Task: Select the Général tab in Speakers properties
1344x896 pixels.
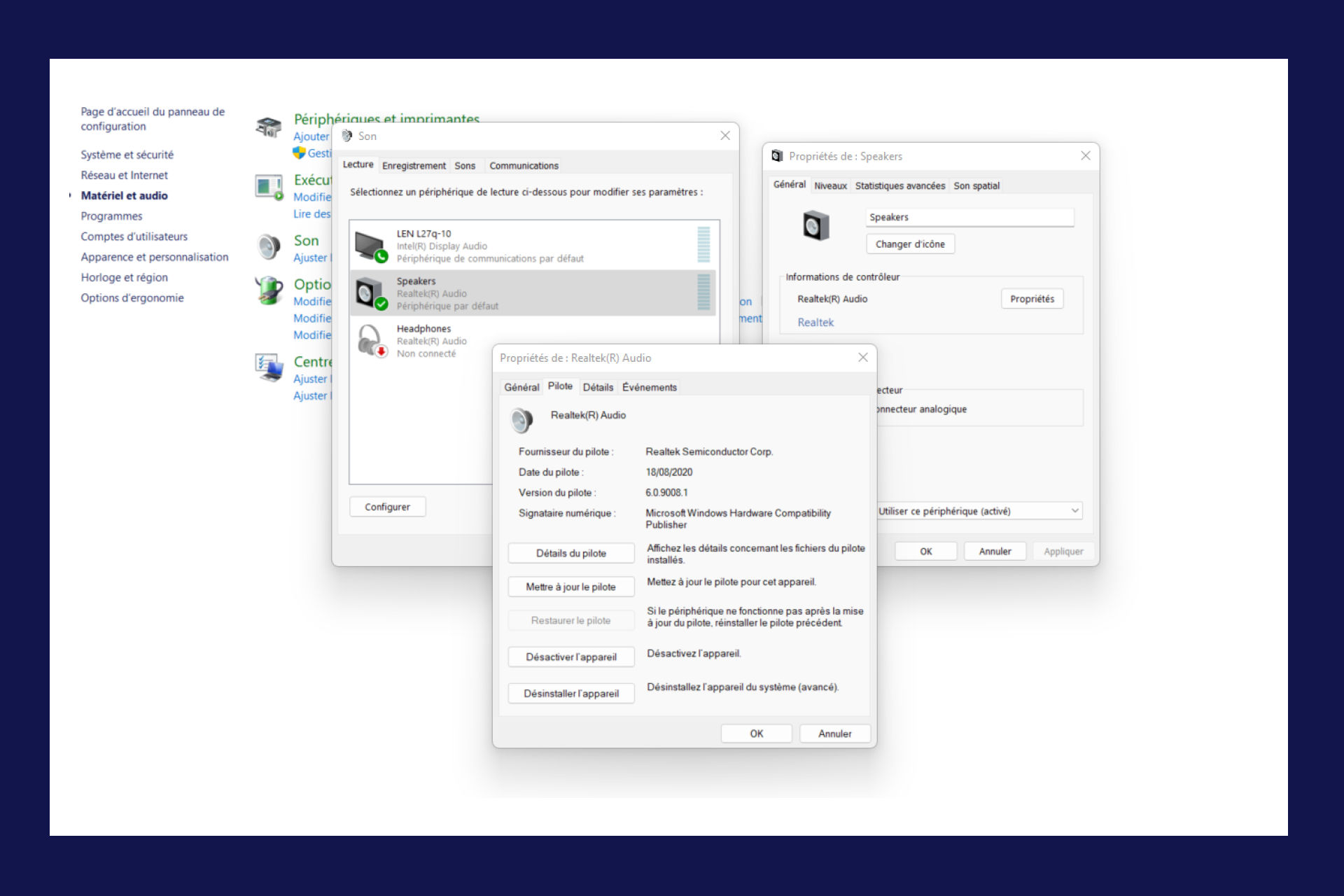Action: coord(789,184)
